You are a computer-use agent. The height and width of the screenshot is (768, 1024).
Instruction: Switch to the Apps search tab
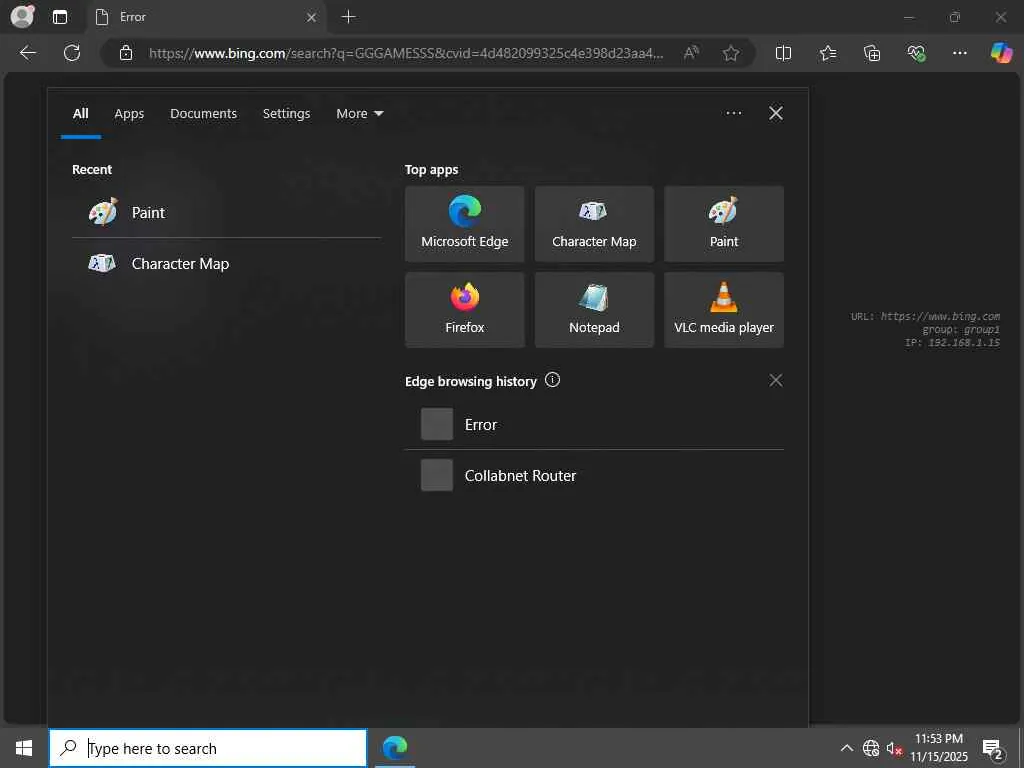[129, 114]
